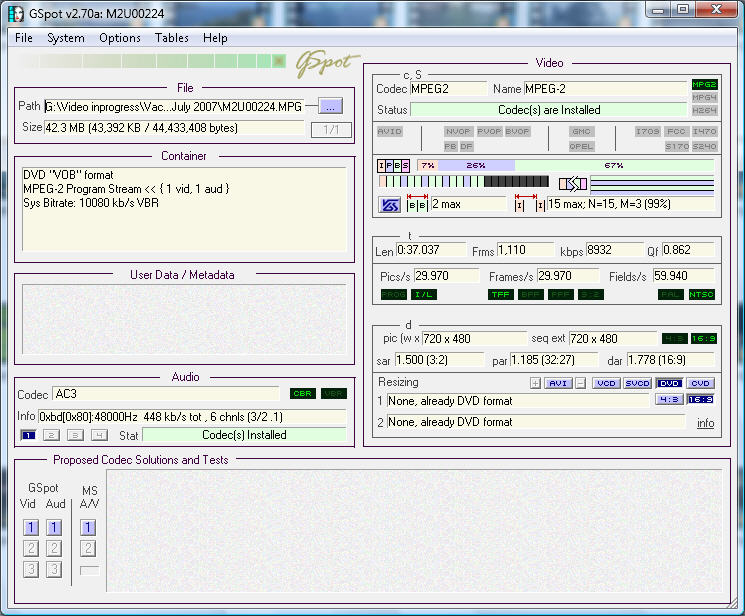Open the Help menu
Image resolution: width=745 pixels, height=616 pixels.
point(215,38)
